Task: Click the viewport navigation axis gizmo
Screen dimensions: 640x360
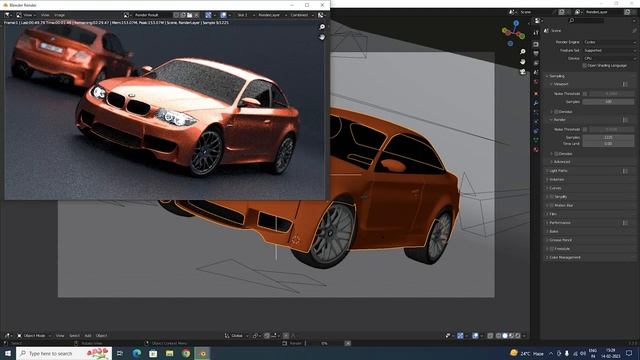Action: pos(513,33)
